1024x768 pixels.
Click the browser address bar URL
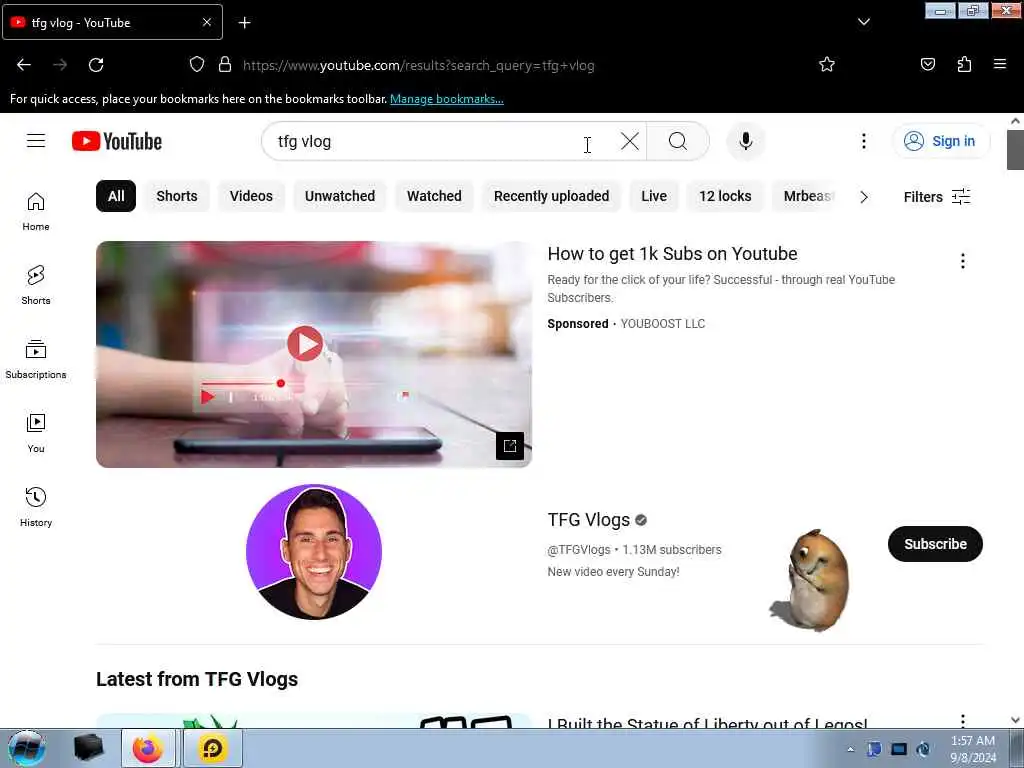pyautogui.click(x=419, y=65)
